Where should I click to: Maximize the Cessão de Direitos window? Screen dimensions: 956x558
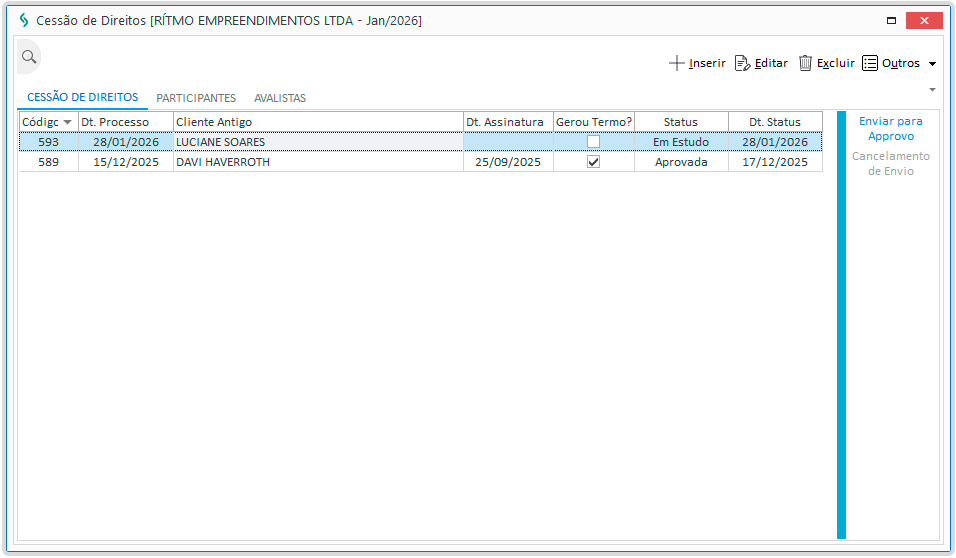[x=891, y=21]
